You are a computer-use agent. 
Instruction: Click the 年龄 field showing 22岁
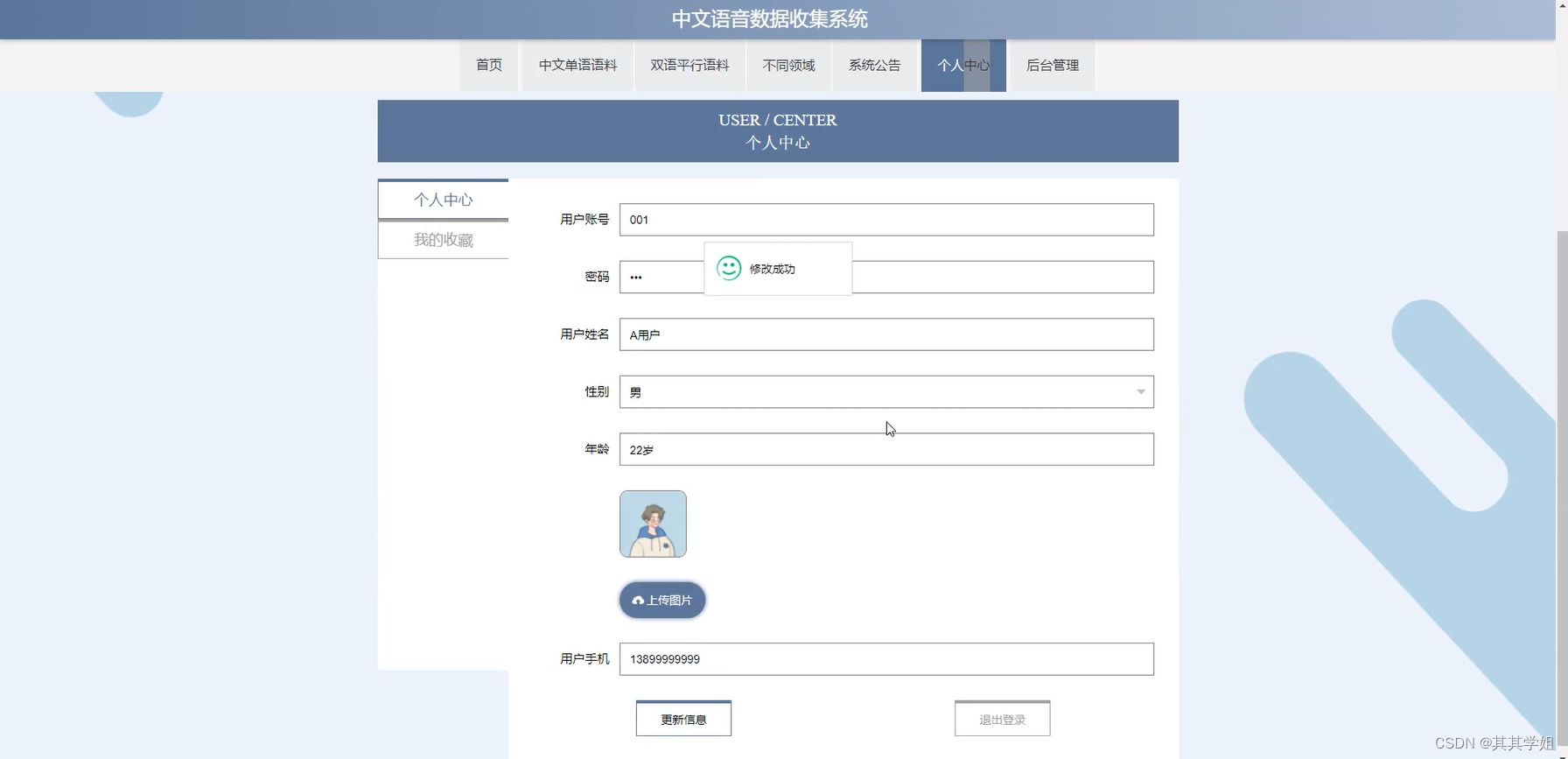pos(886,449)
